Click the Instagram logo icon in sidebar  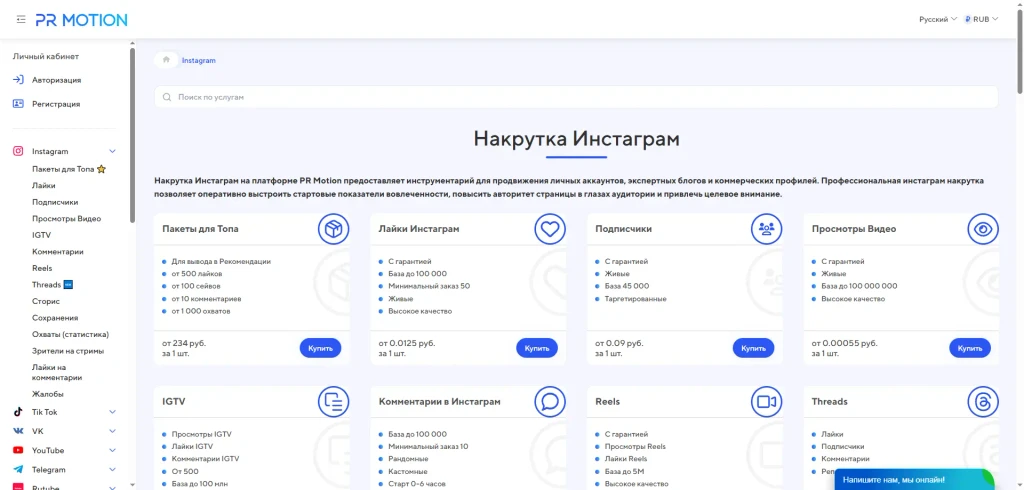coord(18,151)
